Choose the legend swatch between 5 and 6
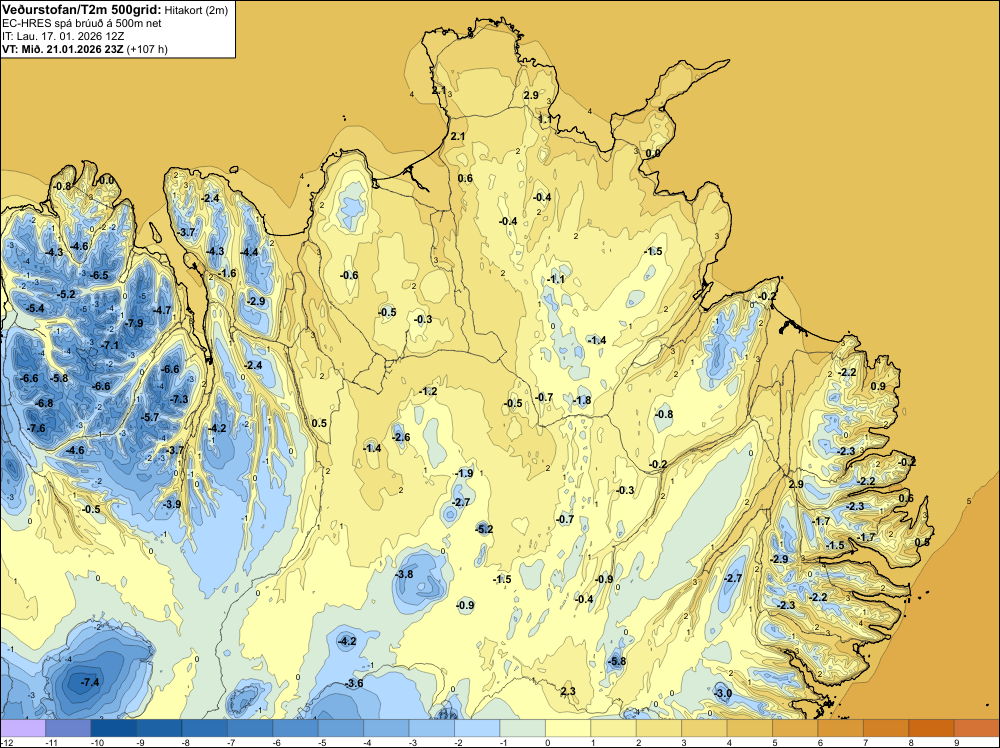The width and height of the screenshot is (1000, 748). 795,728
